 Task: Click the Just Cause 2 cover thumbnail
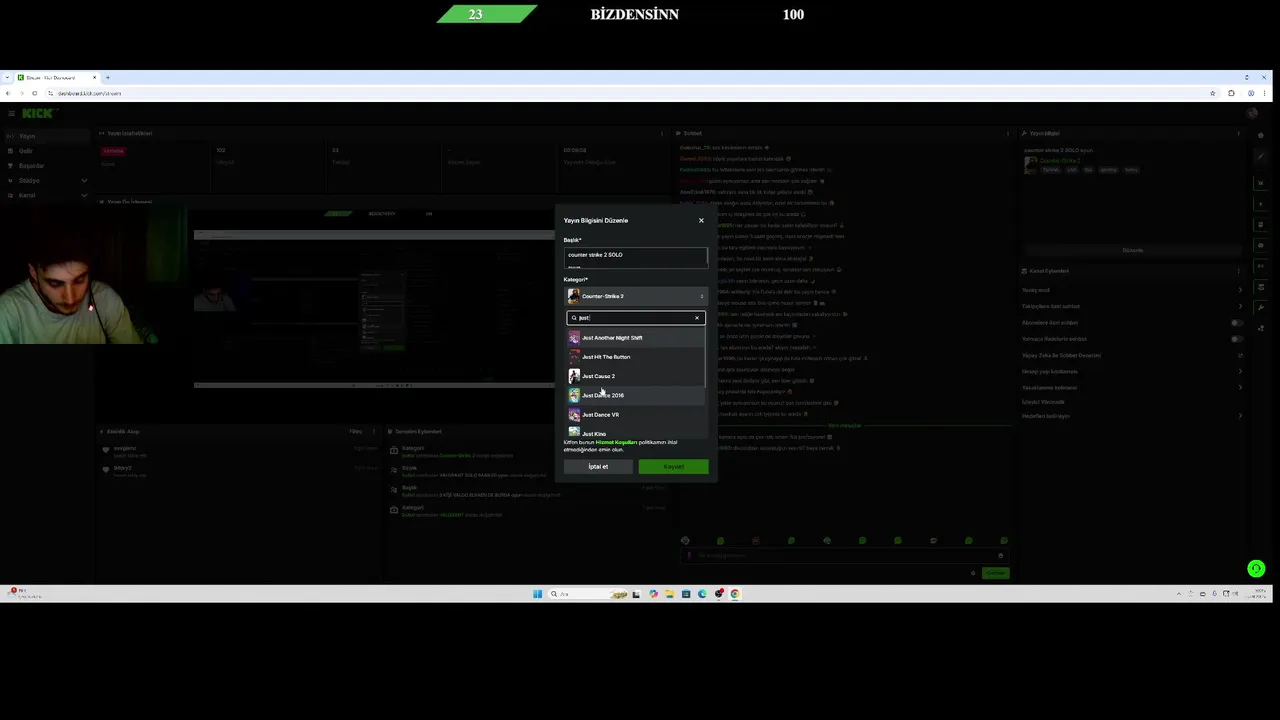[x=574, y=376]
